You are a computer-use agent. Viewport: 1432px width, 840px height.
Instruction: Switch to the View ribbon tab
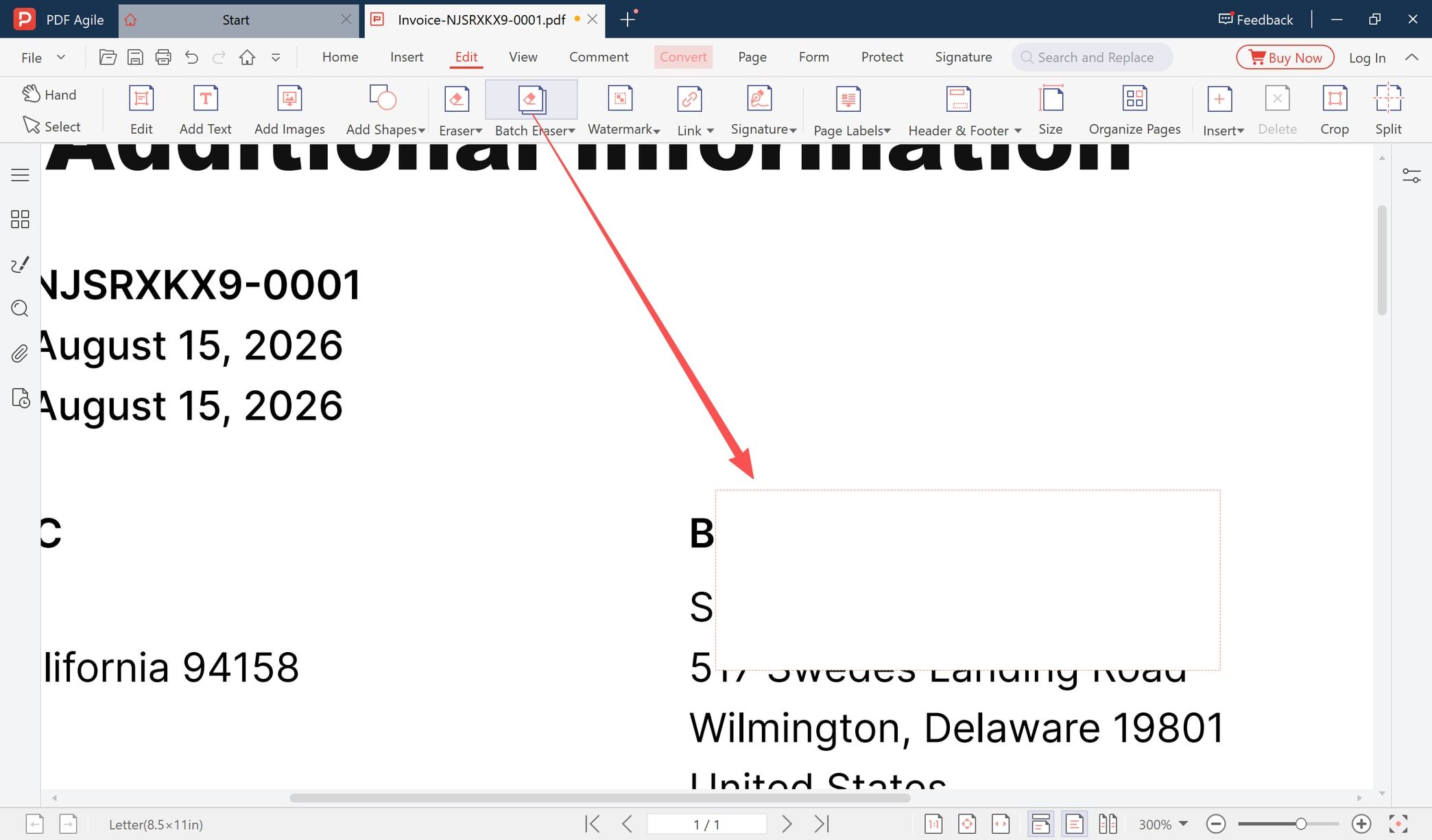coord(523,57)
